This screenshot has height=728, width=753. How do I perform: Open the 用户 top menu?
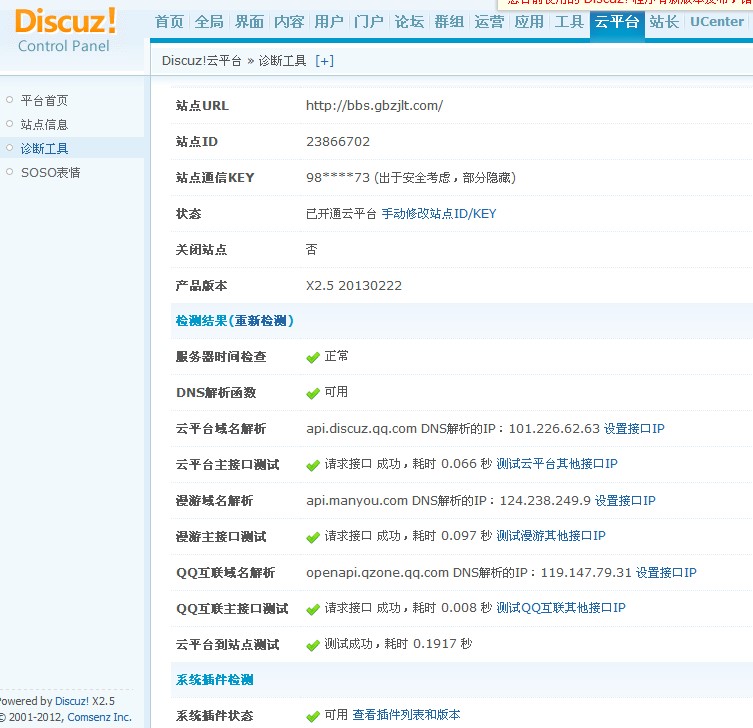(x=329, y=22)
